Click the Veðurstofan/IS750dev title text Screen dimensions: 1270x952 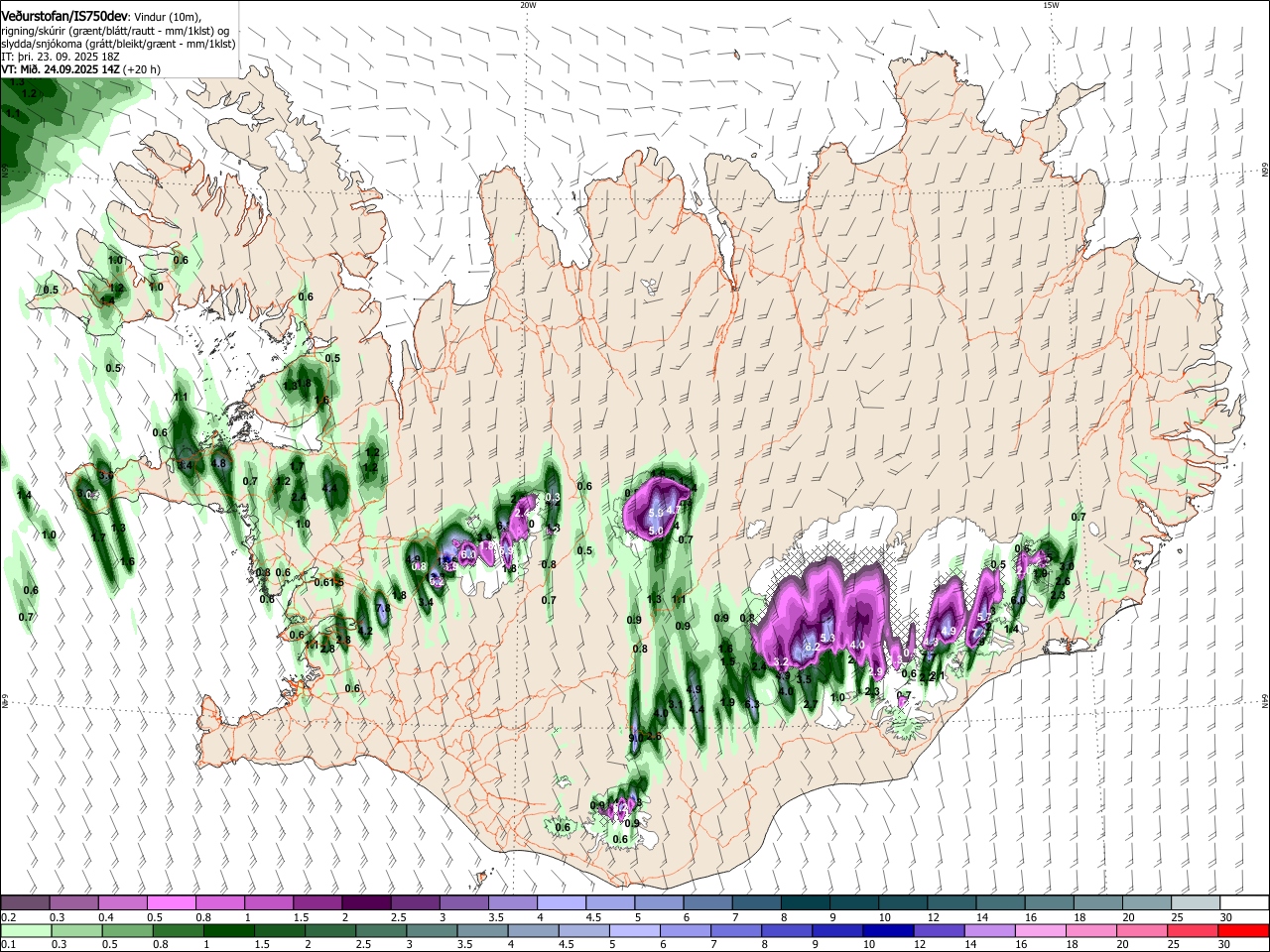click(x=64, y=16)
